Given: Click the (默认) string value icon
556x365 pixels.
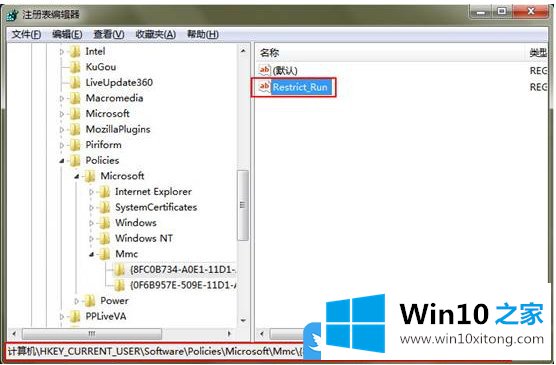Looking at the screenshot, I should click(265, 70).
